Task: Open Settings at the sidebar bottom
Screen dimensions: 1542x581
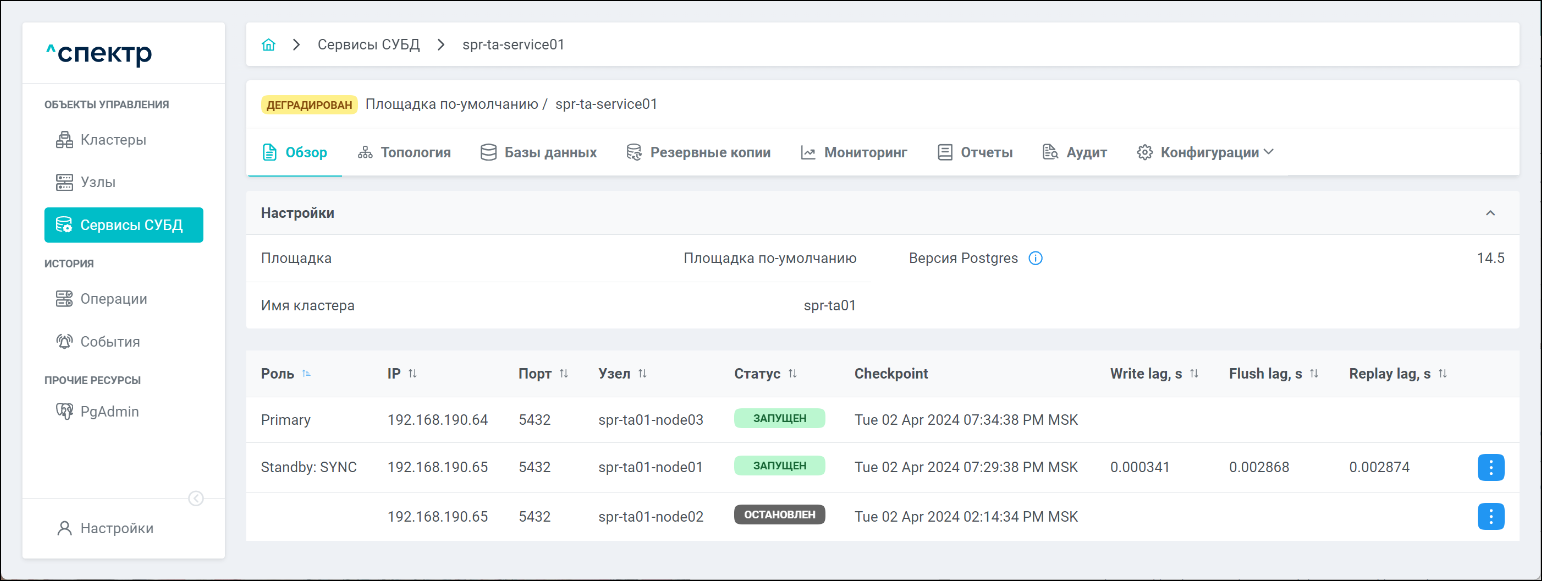Action: (x=116, y=528)
